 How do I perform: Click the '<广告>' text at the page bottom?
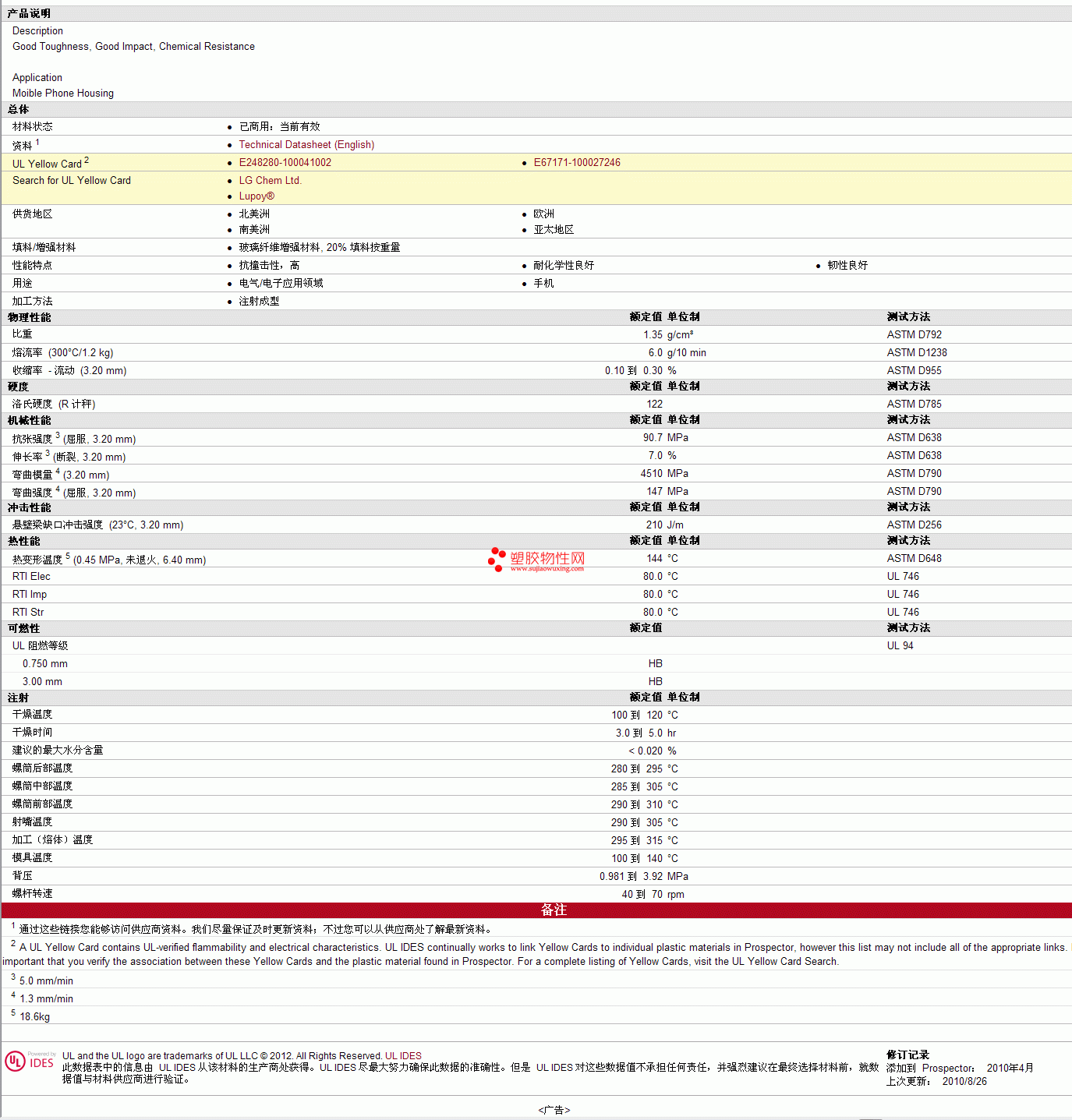[554, 1110]
